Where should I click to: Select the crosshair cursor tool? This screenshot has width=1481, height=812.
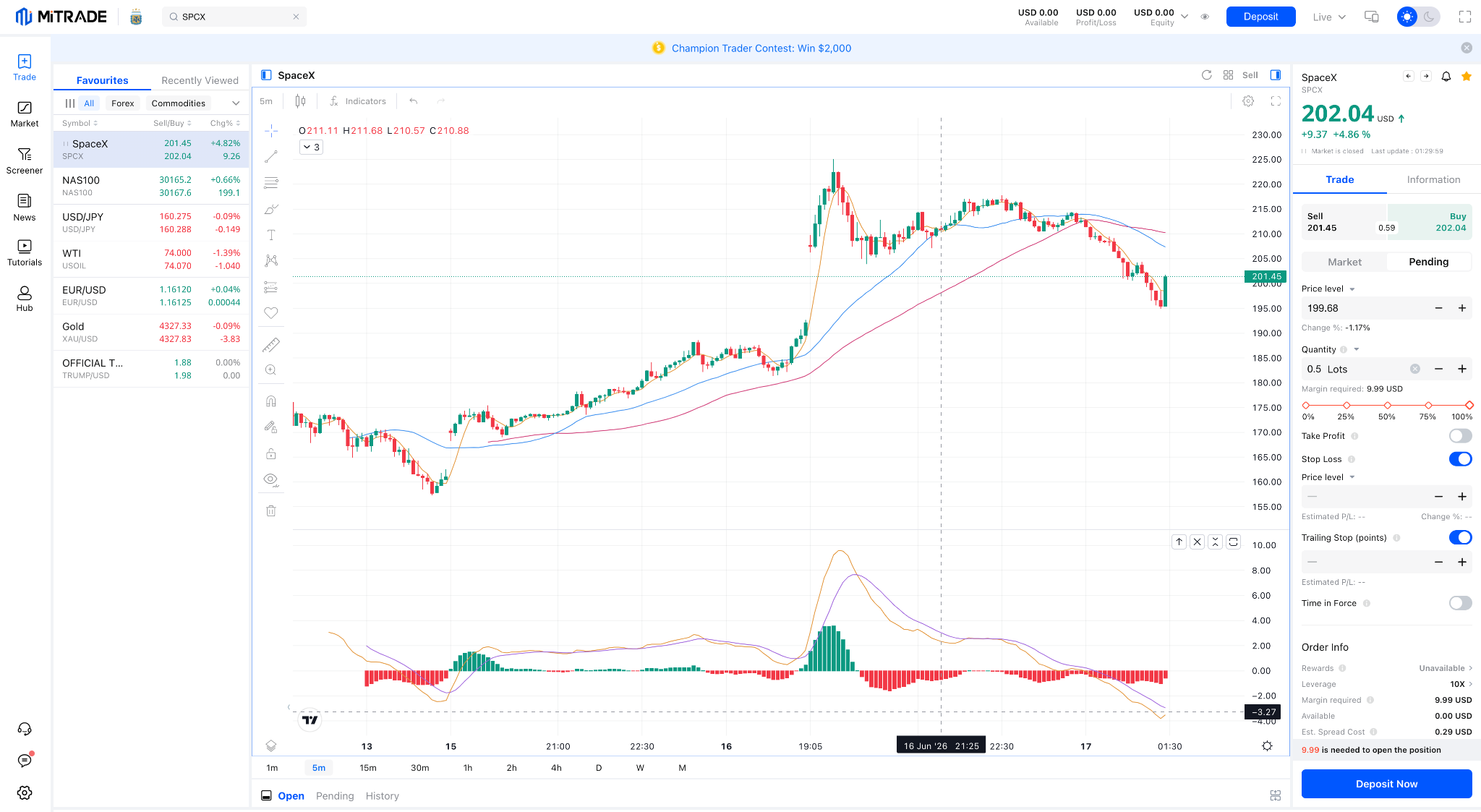(x=271, y=130)
